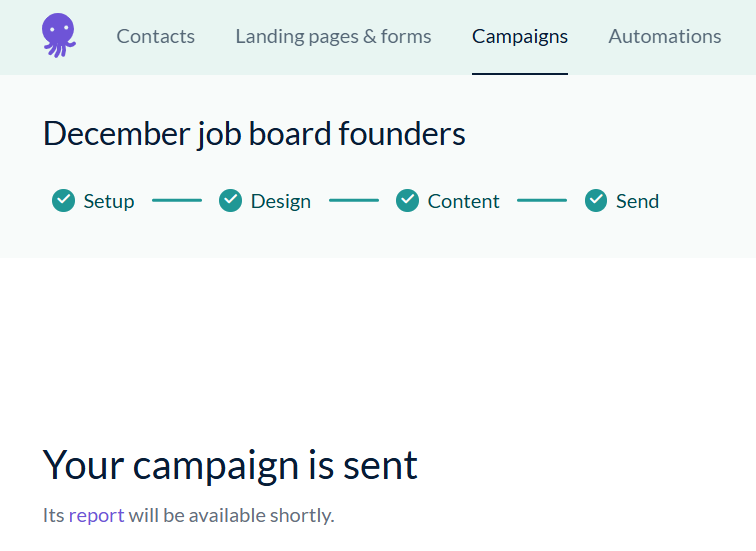This screenshot has height=551, width=756.
Task: Click the EmailOctopus octopus logo
Action: click(58, 35)
